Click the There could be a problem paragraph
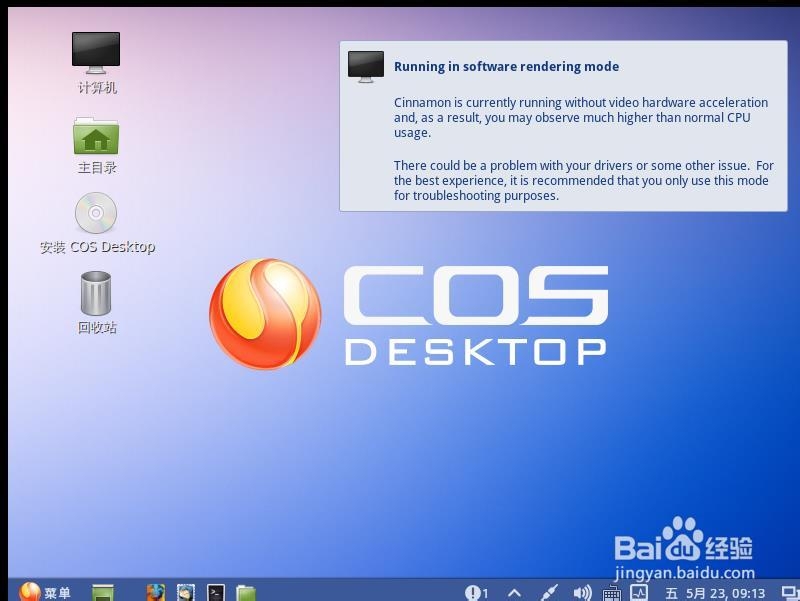Screen dimensions: 800x601 (x=584, y=181)
